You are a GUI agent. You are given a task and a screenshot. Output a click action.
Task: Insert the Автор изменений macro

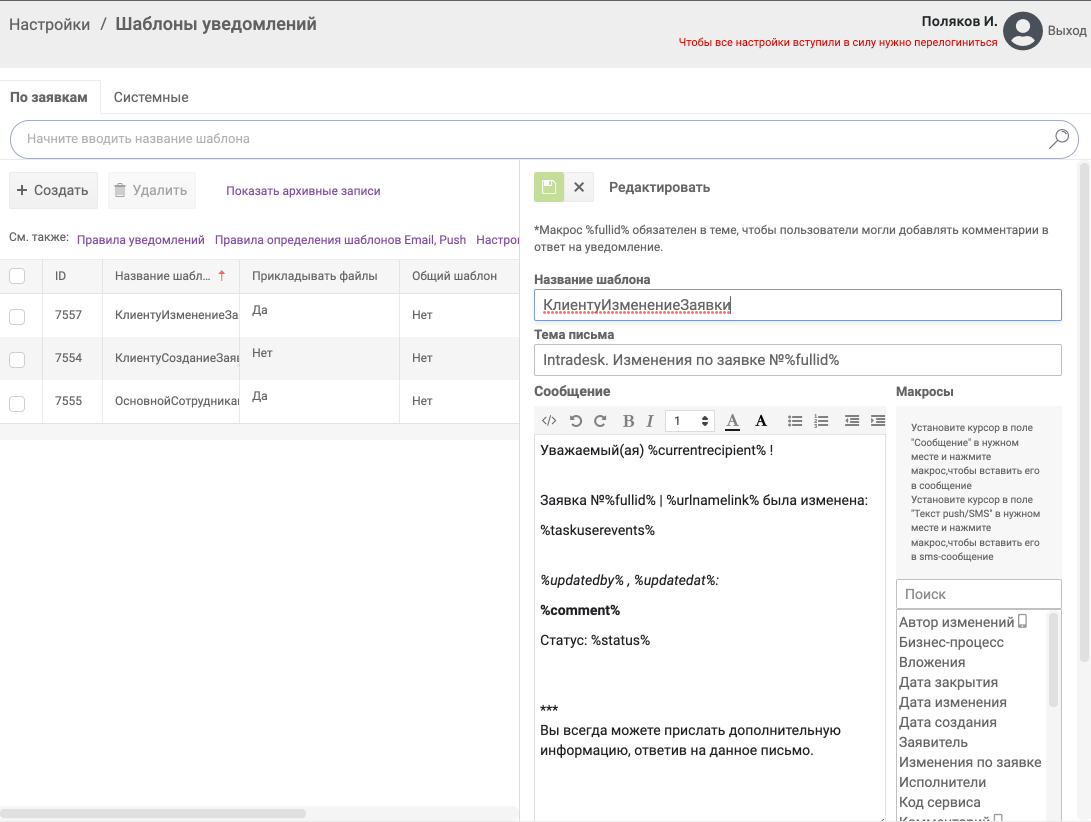(957, 622)
